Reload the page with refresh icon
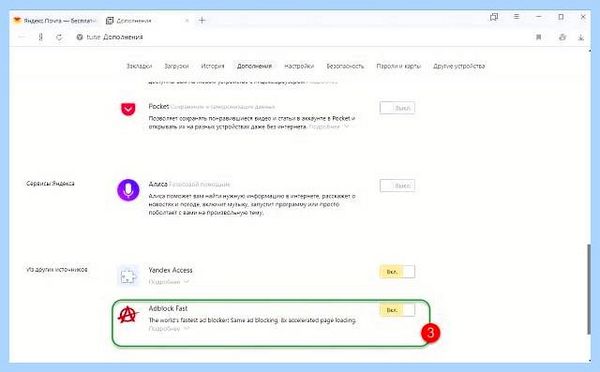This screenshot has height=372, width=600. 59,37
